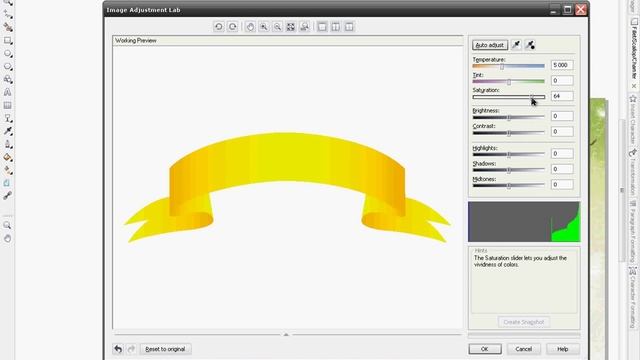Focus the Midtones value field
This screenshot has height=360, width=640.
pyautogui.click(x=562, y=184)
